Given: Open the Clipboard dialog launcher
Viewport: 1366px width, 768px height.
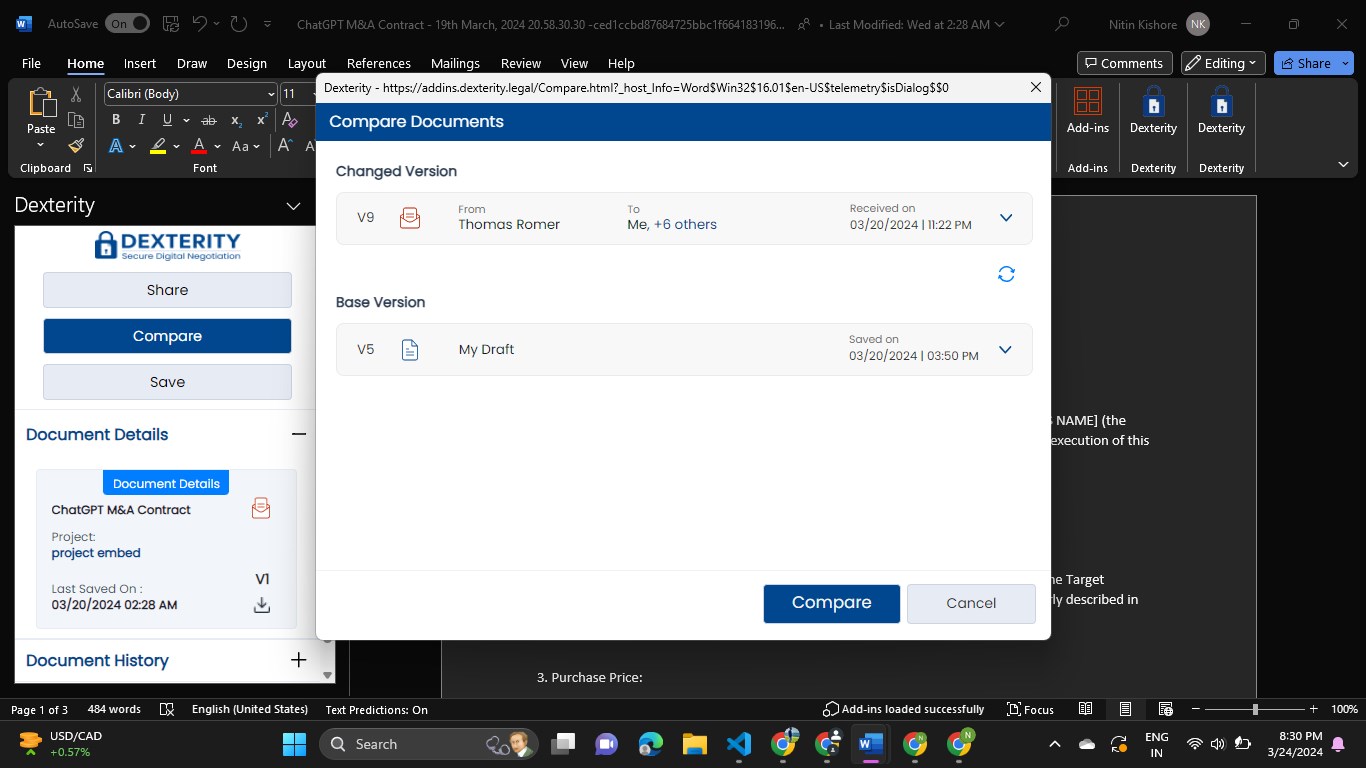Looking at the screenshot, I should tap(88, 168).
